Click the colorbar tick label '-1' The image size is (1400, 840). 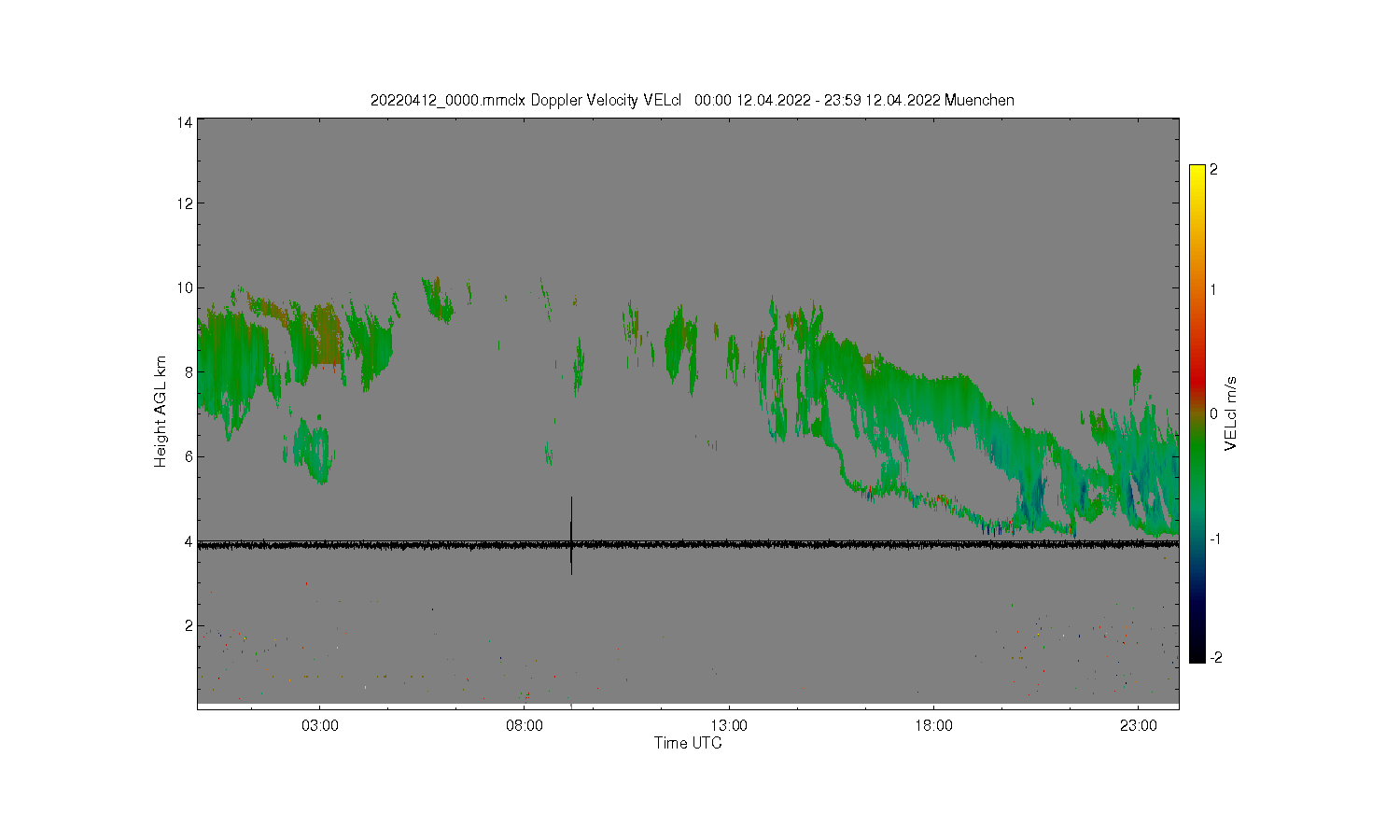(x=1215, y=539)
